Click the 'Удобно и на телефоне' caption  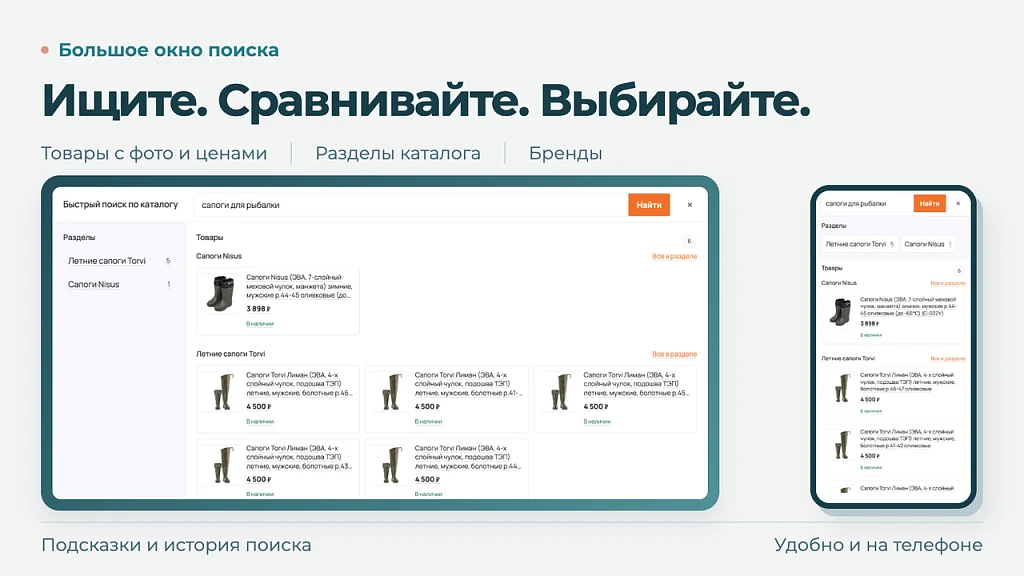tap(878, 545)
